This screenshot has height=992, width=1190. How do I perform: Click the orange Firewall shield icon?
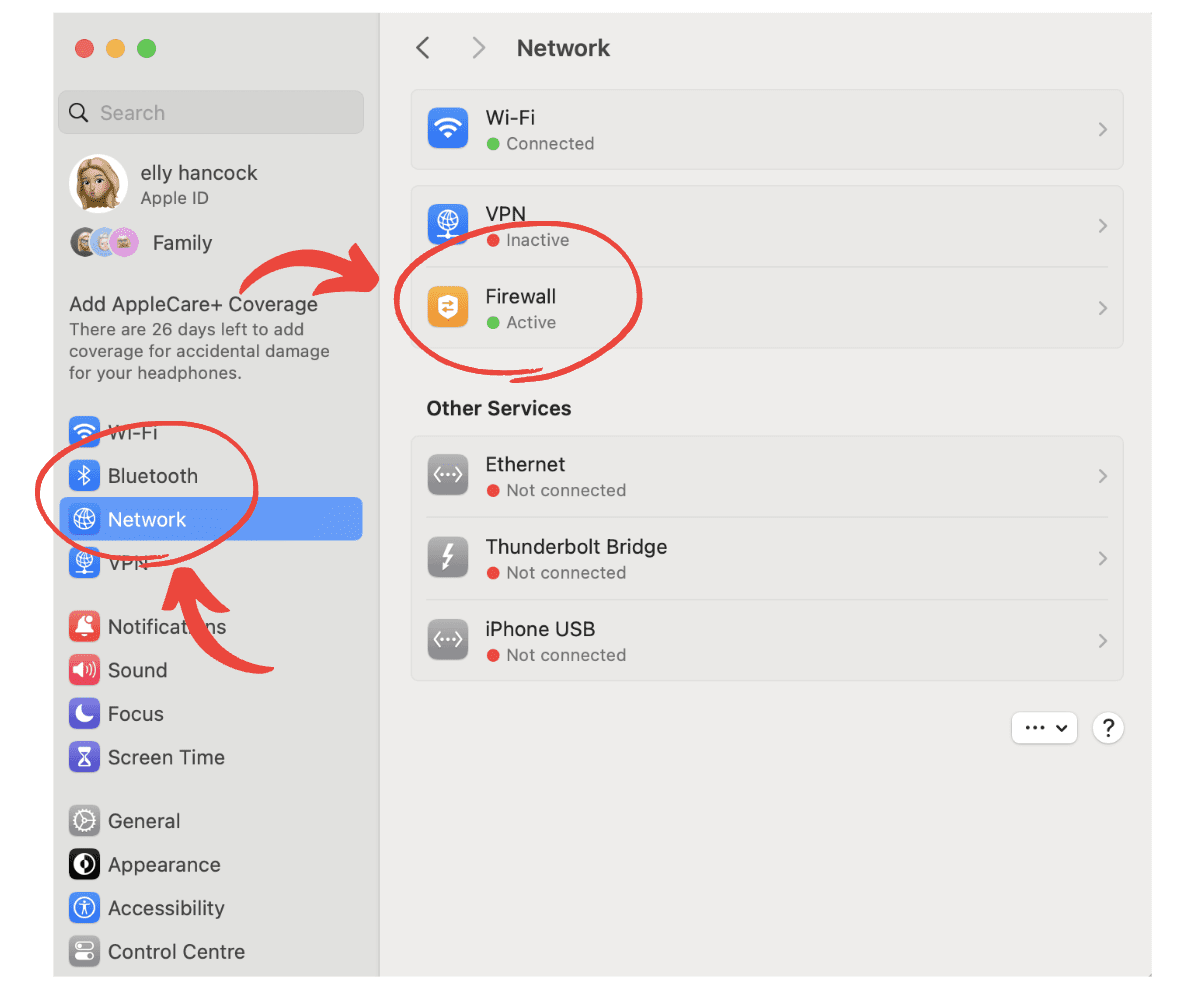tap(448, 307)
